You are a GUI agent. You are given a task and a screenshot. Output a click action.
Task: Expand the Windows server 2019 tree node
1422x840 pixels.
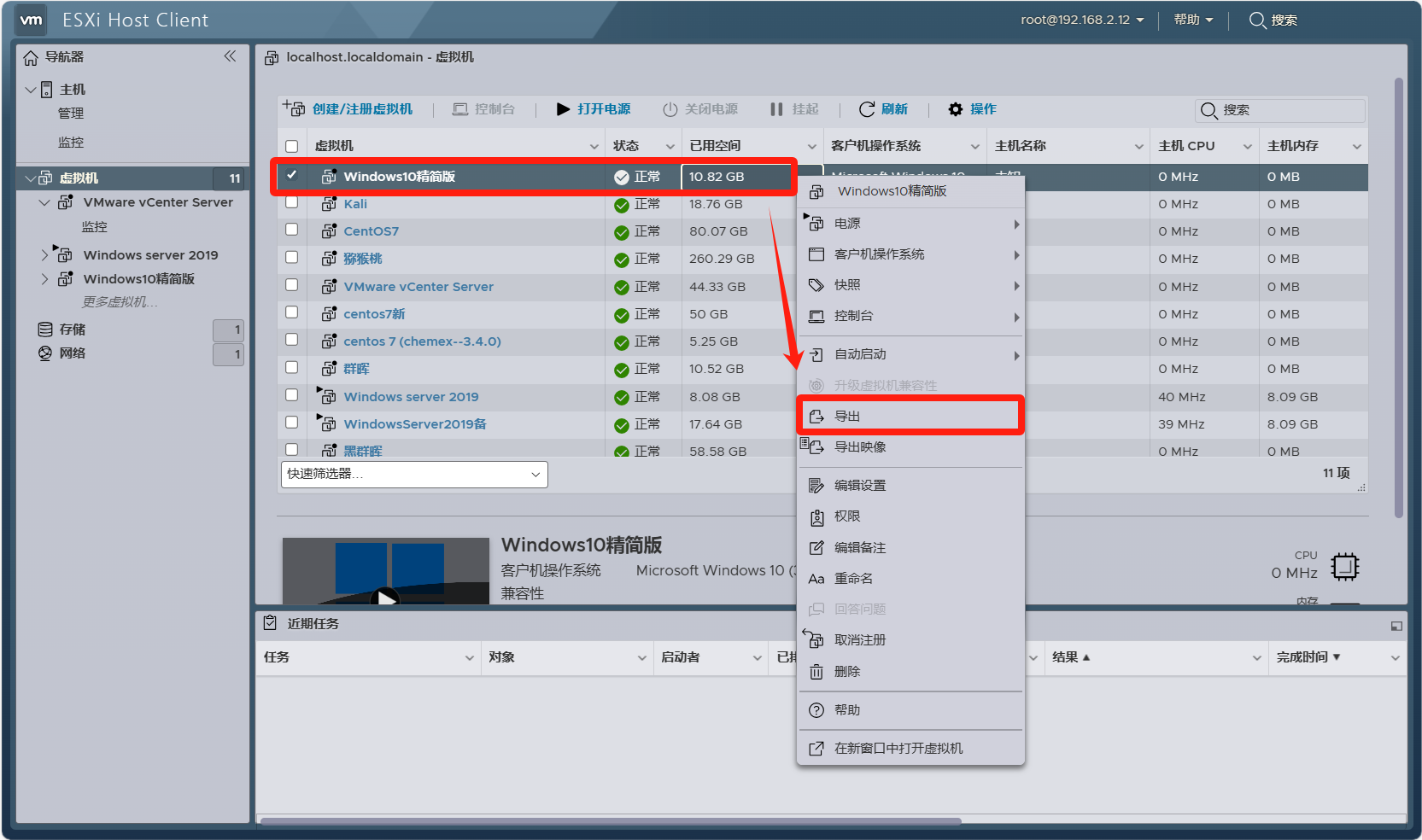point(44,255)
